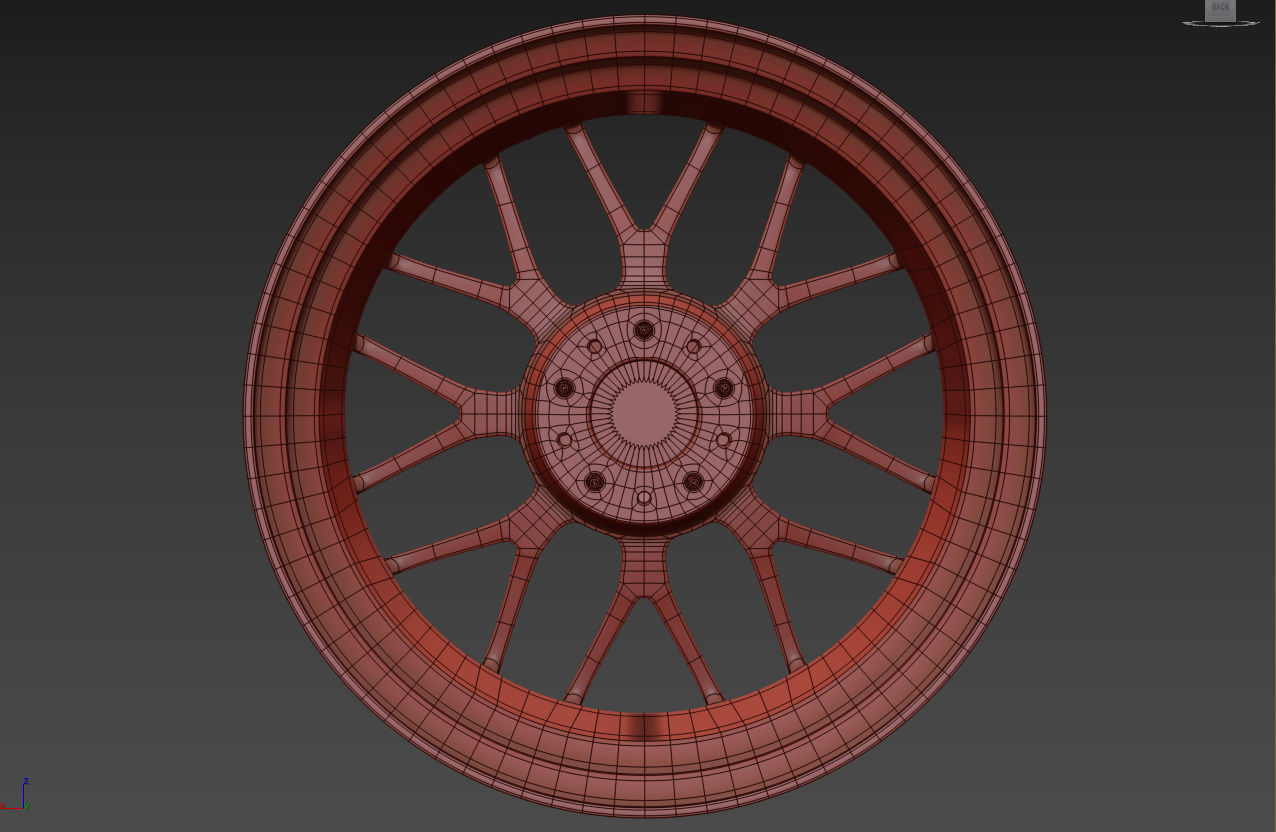Click the ViewCube compass ring
Screen dimensions: 1276x832
click(1220, 22)
